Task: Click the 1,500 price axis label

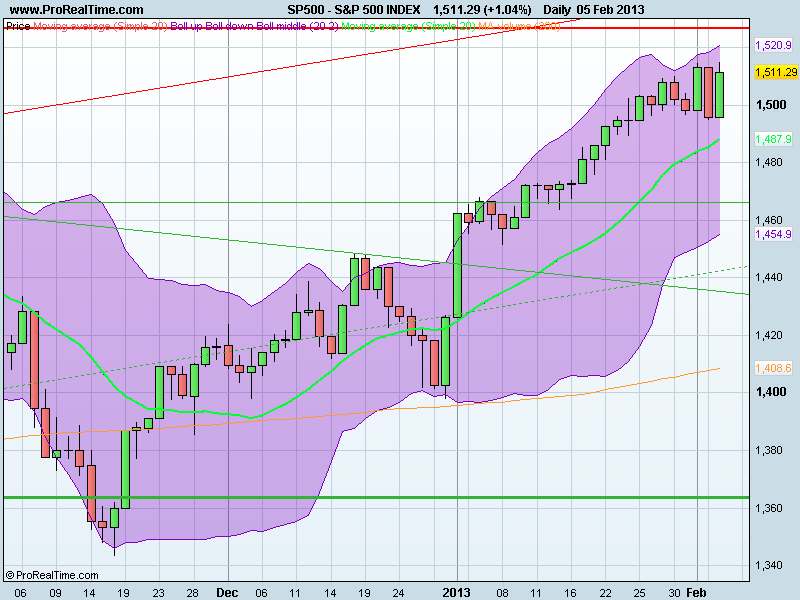Action: click(x=771, y=105)
